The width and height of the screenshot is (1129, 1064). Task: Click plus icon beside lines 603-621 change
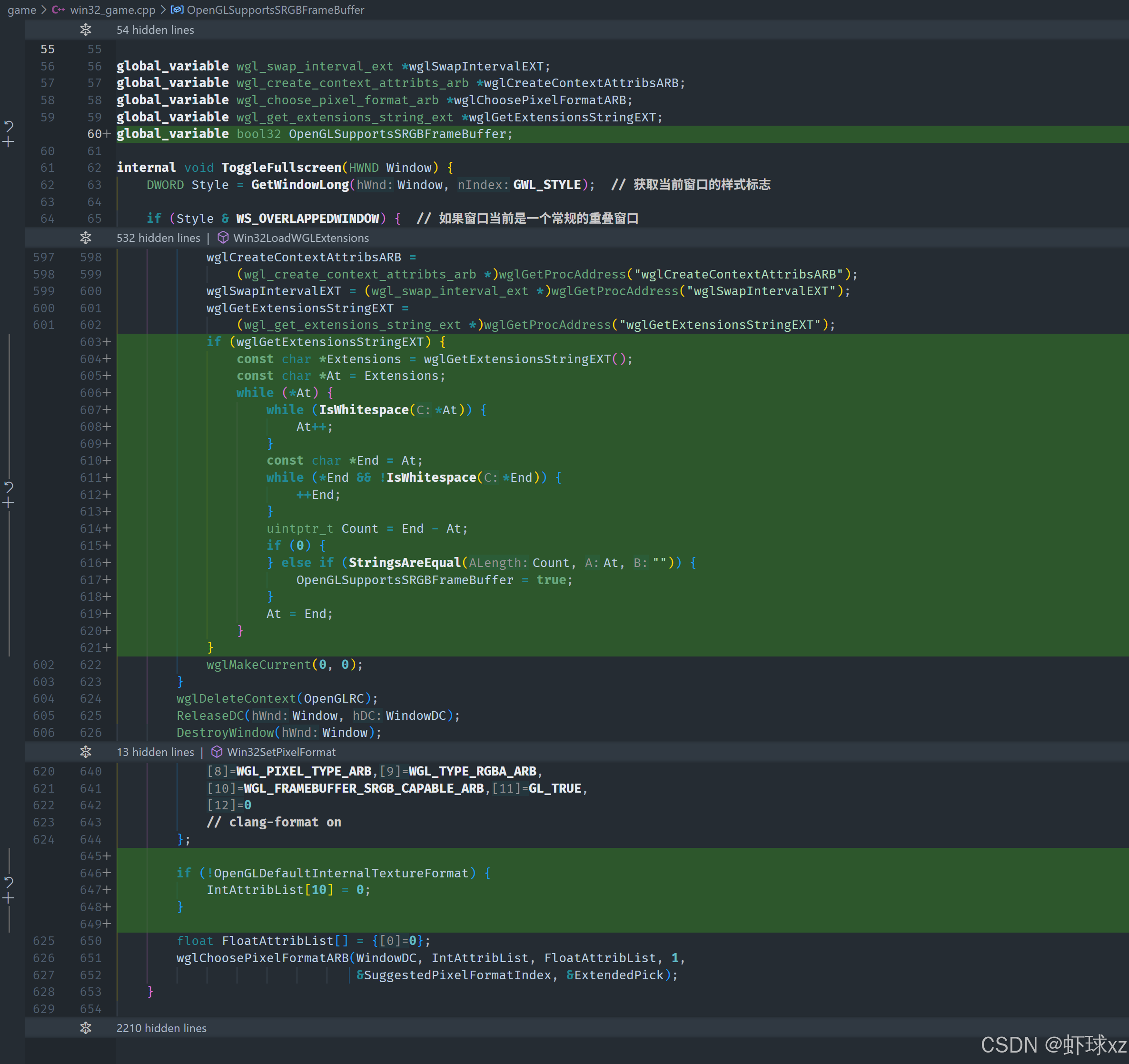point(9,503)
